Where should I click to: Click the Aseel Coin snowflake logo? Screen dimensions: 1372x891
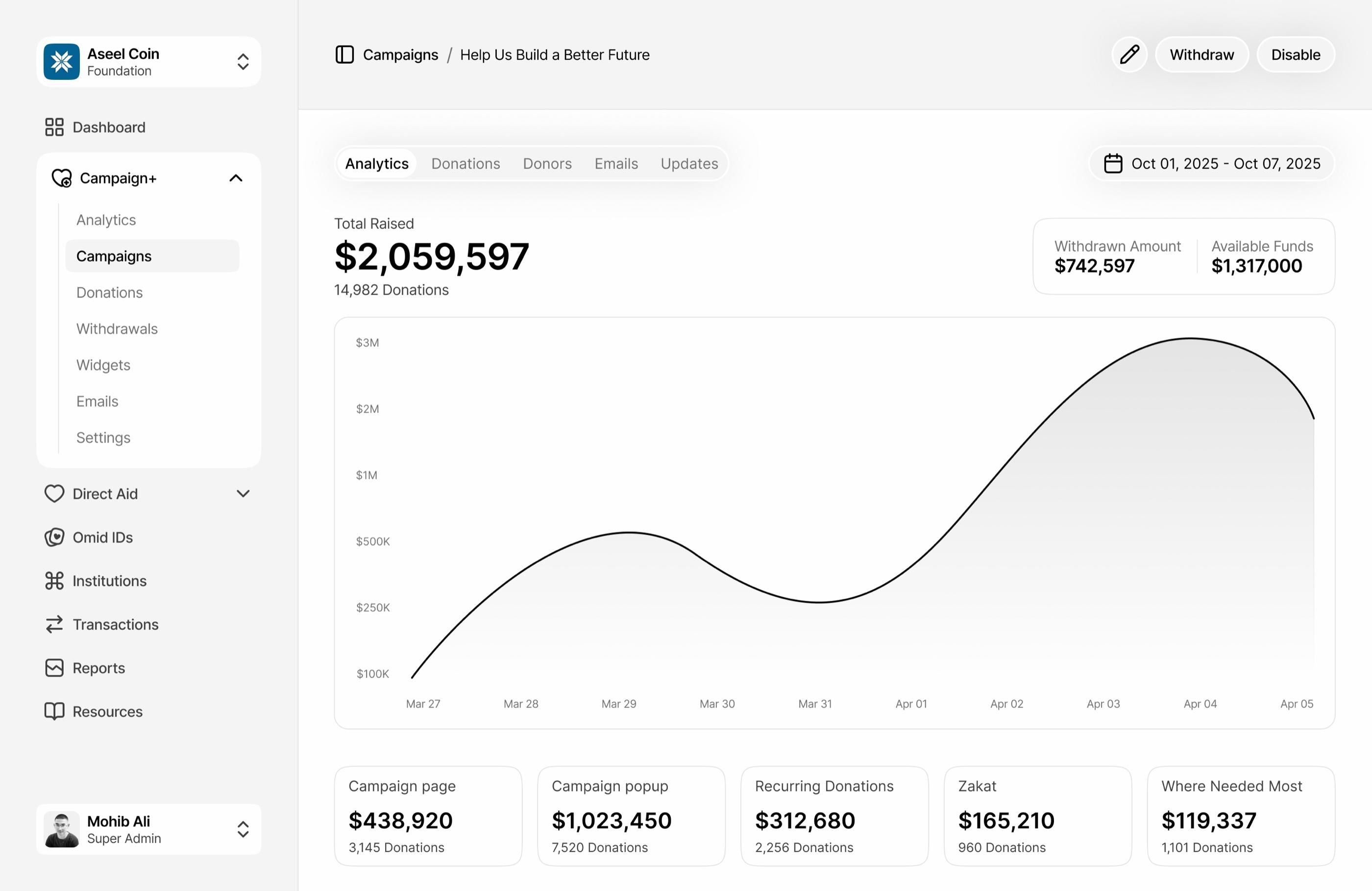click(x=62, y=62)
